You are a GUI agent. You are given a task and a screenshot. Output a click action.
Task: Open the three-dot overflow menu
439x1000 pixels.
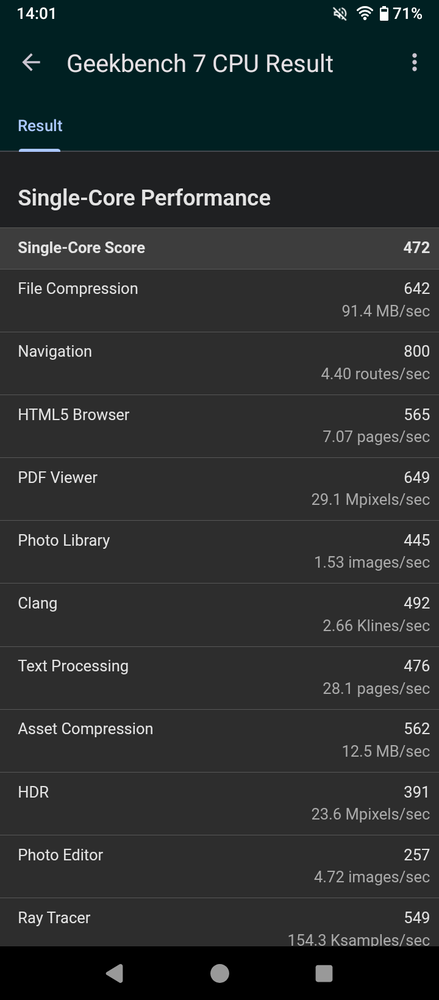[x=415, y=62]
